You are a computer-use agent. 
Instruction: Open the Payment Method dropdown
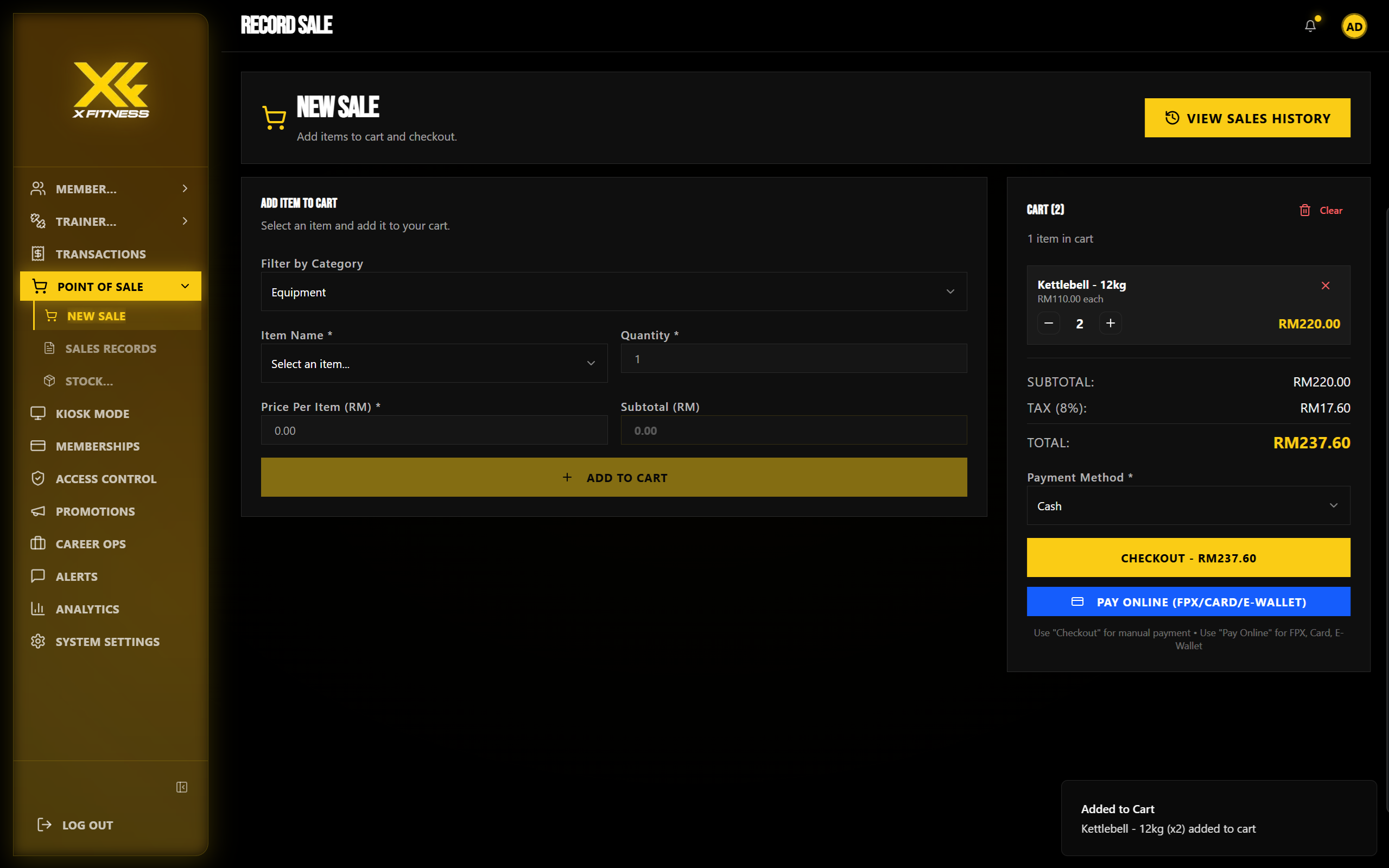tap(1188, 506)
